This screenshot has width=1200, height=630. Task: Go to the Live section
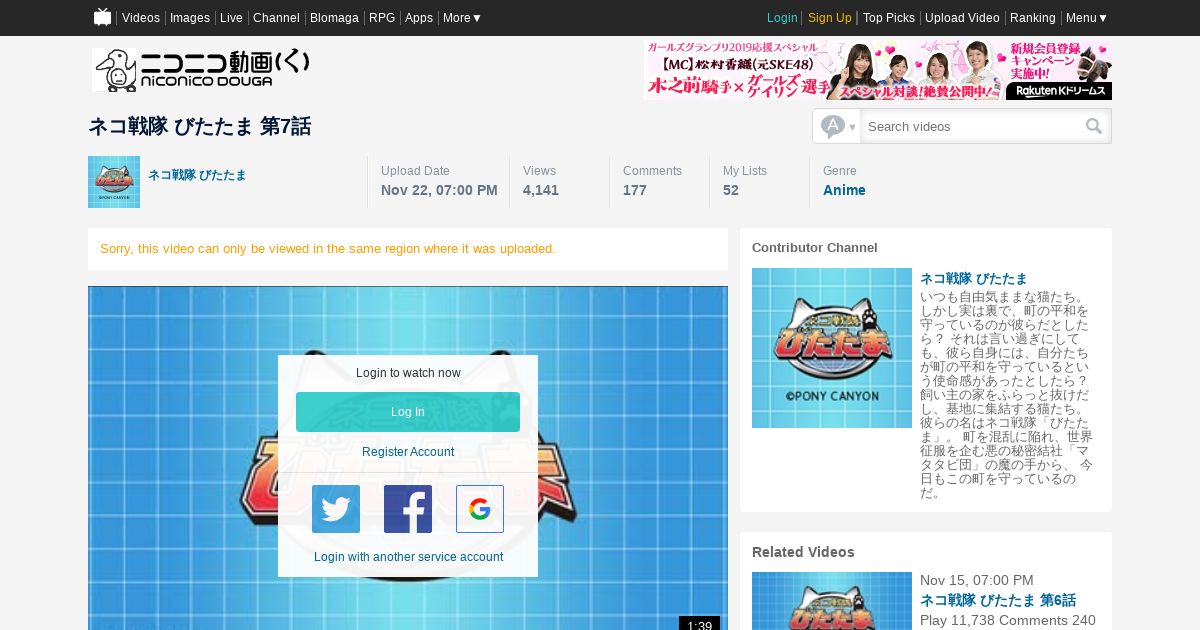[231, 18]
